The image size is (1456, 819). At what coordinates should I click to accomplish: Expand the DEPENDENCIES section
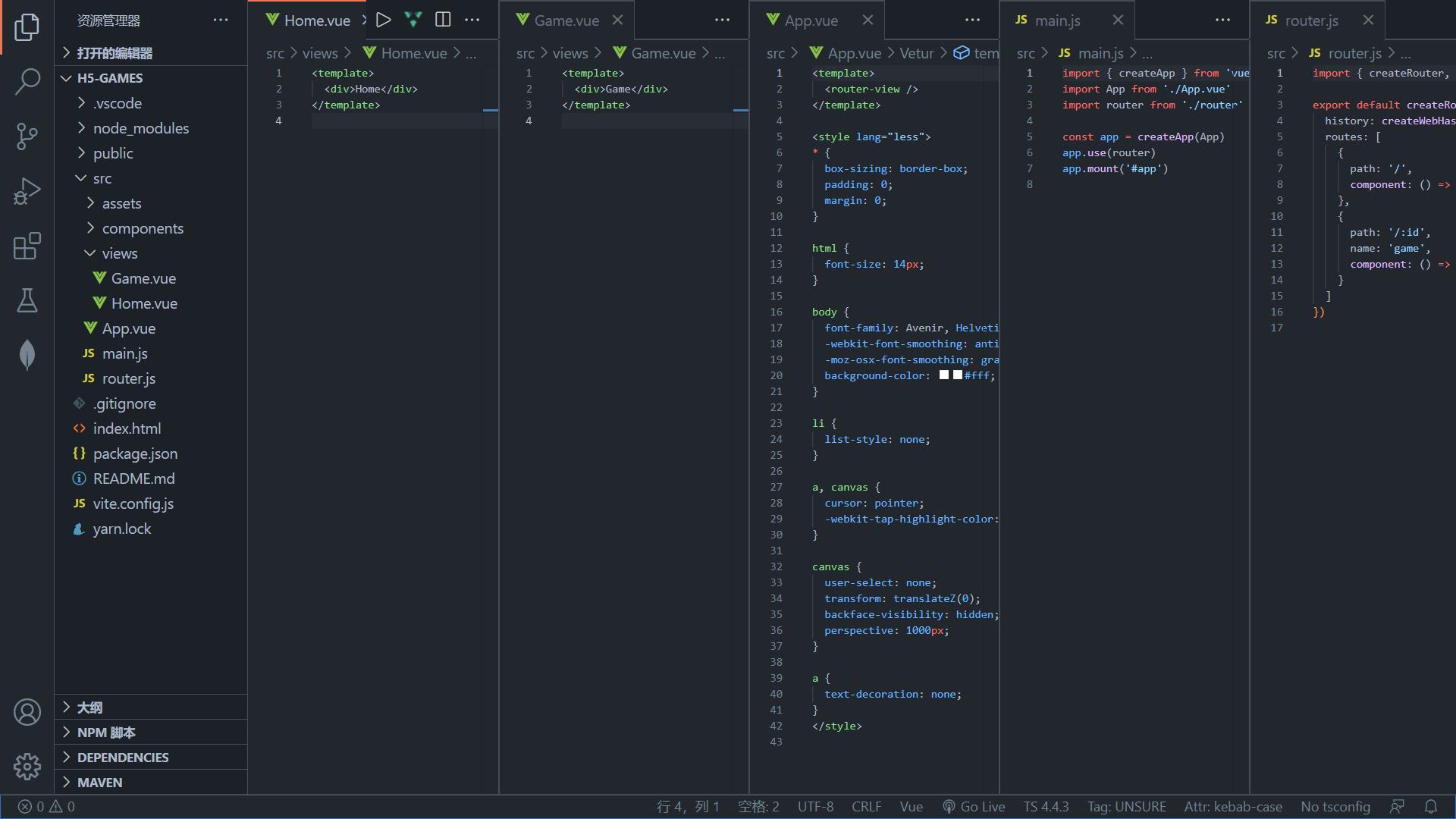tap(123, 758)
